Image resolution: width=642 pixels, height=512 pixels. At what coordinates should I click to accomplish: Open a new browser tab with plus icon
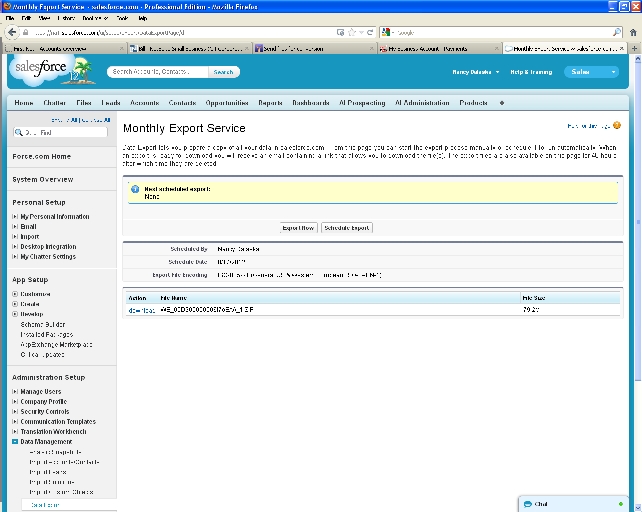pyautogui.click(x=635, y=48)
